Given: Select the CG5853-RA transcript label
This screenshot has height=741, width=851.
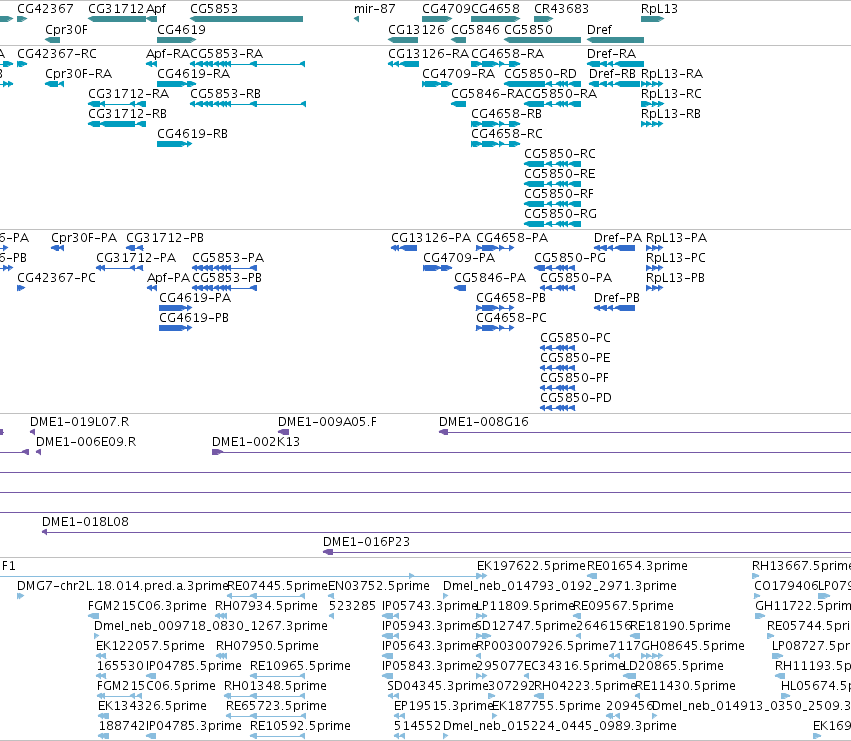Looking at the screenshot, I should pos(226,54).
